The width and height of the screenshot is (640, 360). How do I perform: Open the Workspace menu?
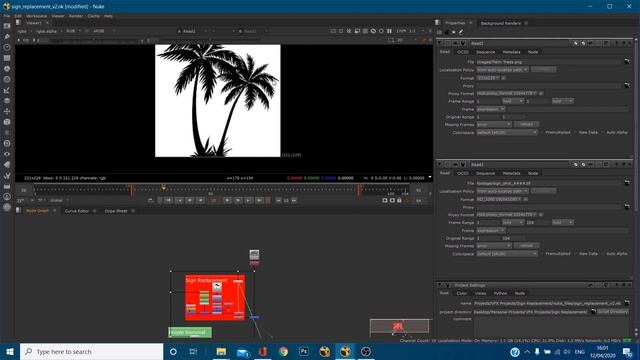pos(36,16)
